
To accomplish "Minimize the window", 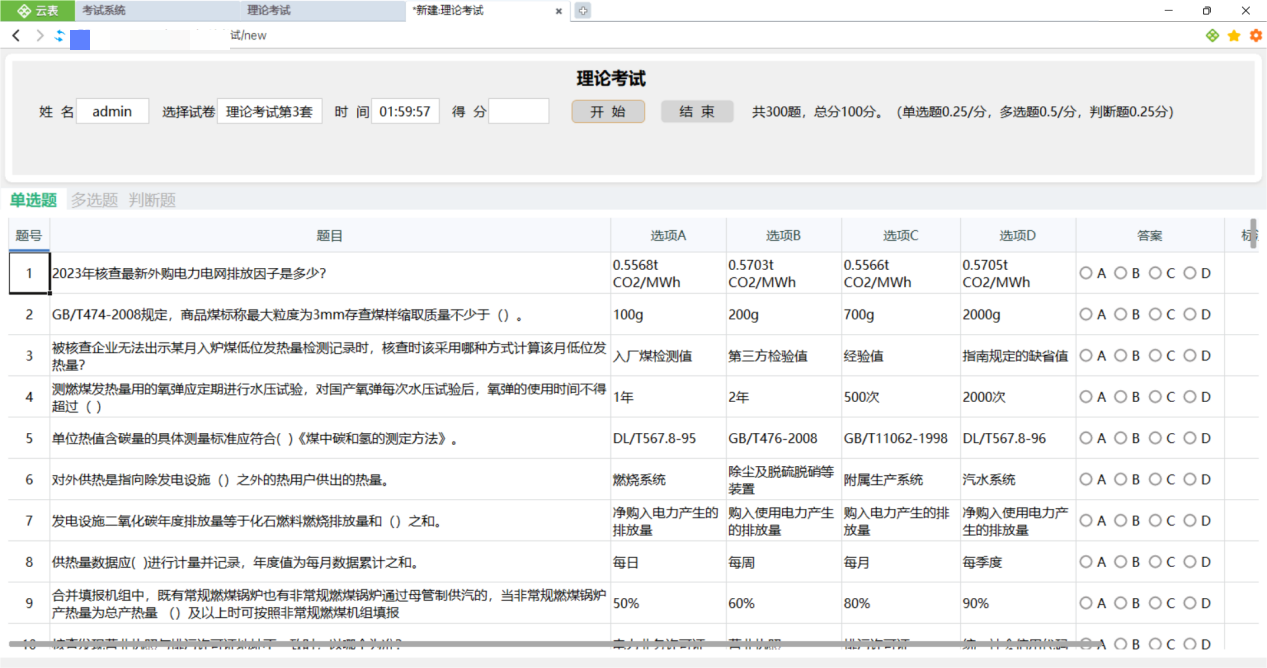I will [1168, 10].
